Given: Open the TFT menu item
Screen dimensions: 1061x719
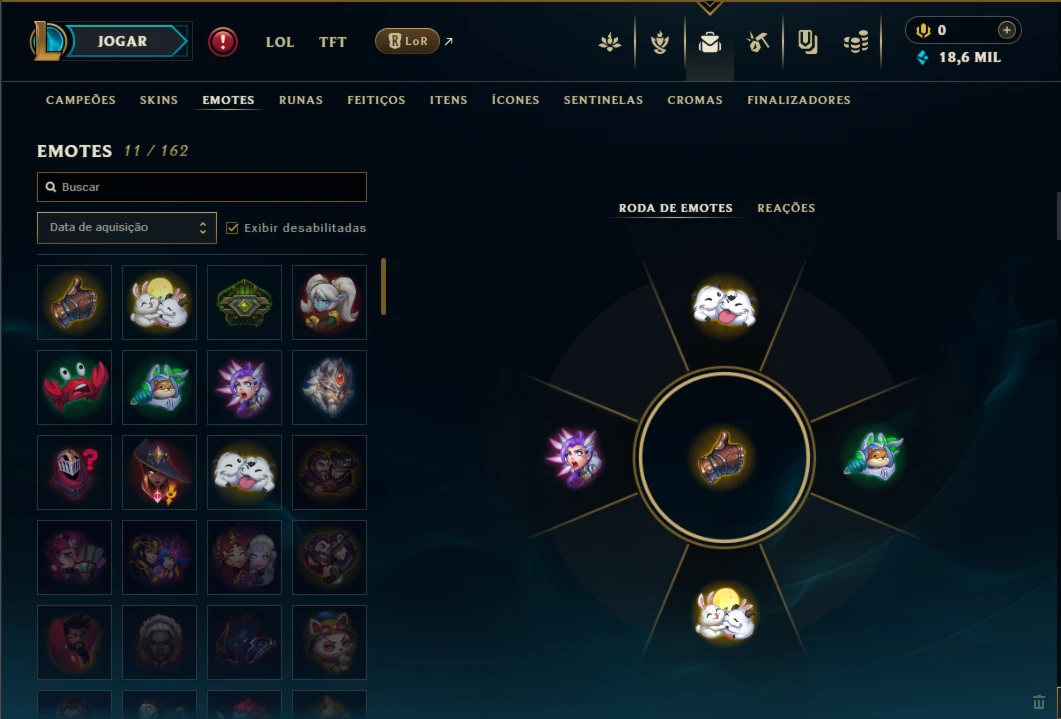Looking at the screenshot, I should [x=332, y=42].
